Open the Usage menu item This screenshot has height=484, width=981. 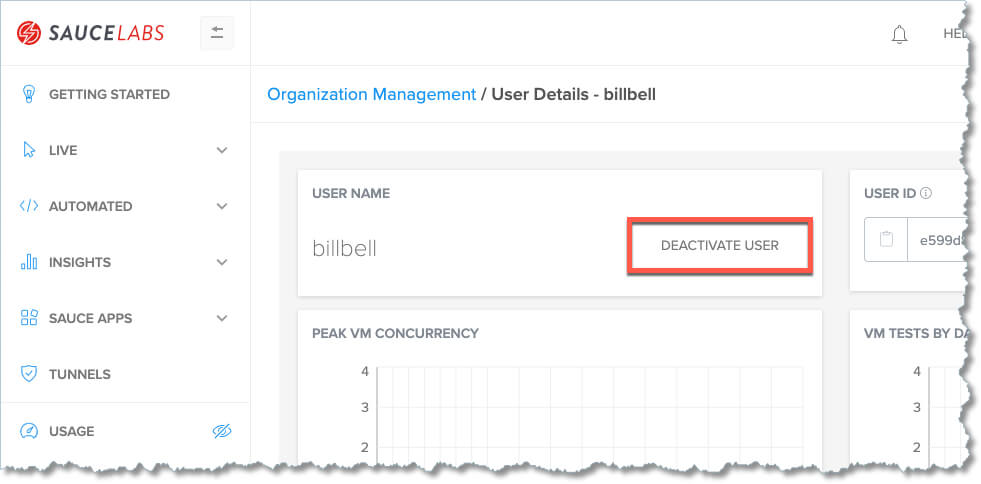tap(72, 431)
